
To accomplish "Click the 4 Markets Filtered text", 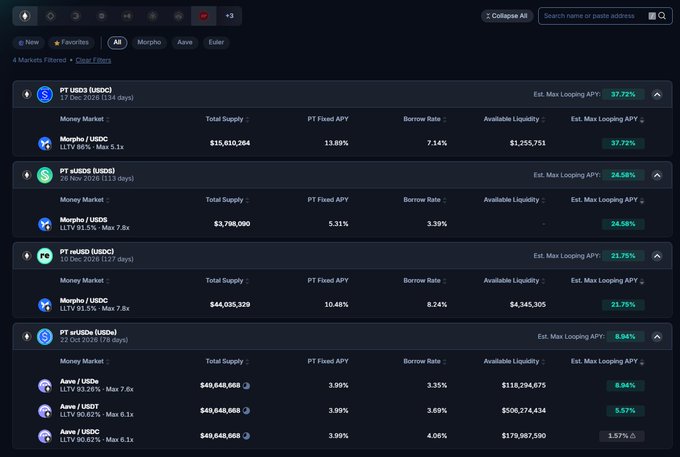I will click(39, 60).
